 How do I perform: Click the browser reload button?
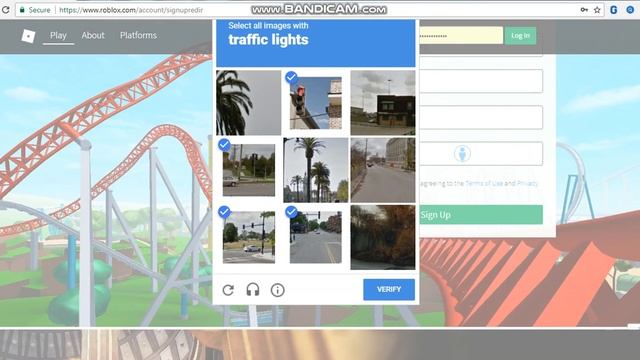pyautogui.click(x=6, y=9)
